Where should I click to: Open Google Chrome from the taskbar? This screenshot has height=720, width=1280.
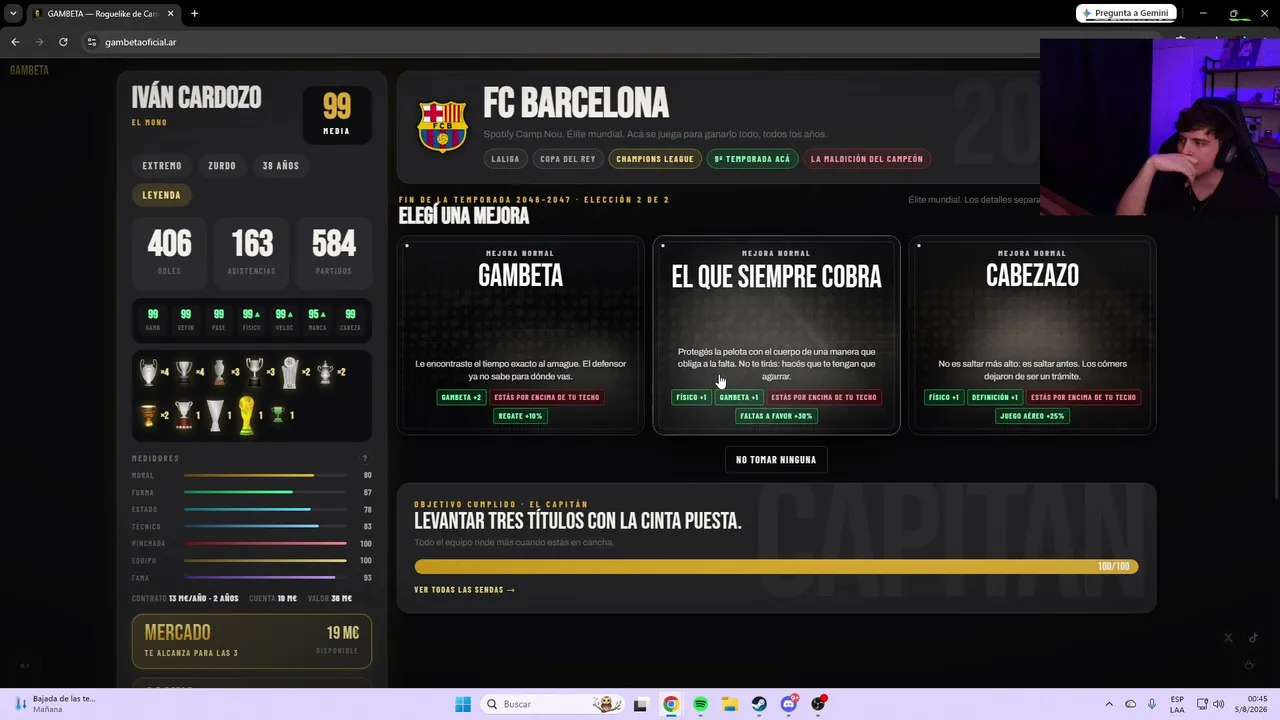(670, 704)
